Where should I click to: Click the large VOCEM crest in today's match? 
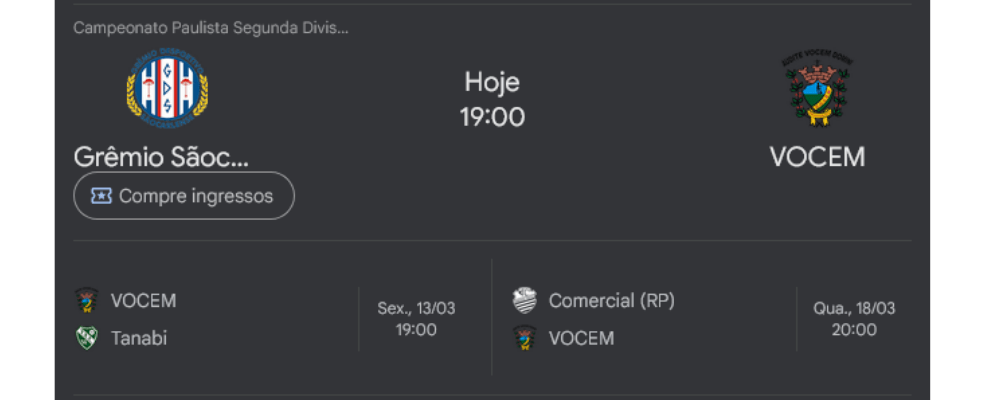click(x=817, y=90)
